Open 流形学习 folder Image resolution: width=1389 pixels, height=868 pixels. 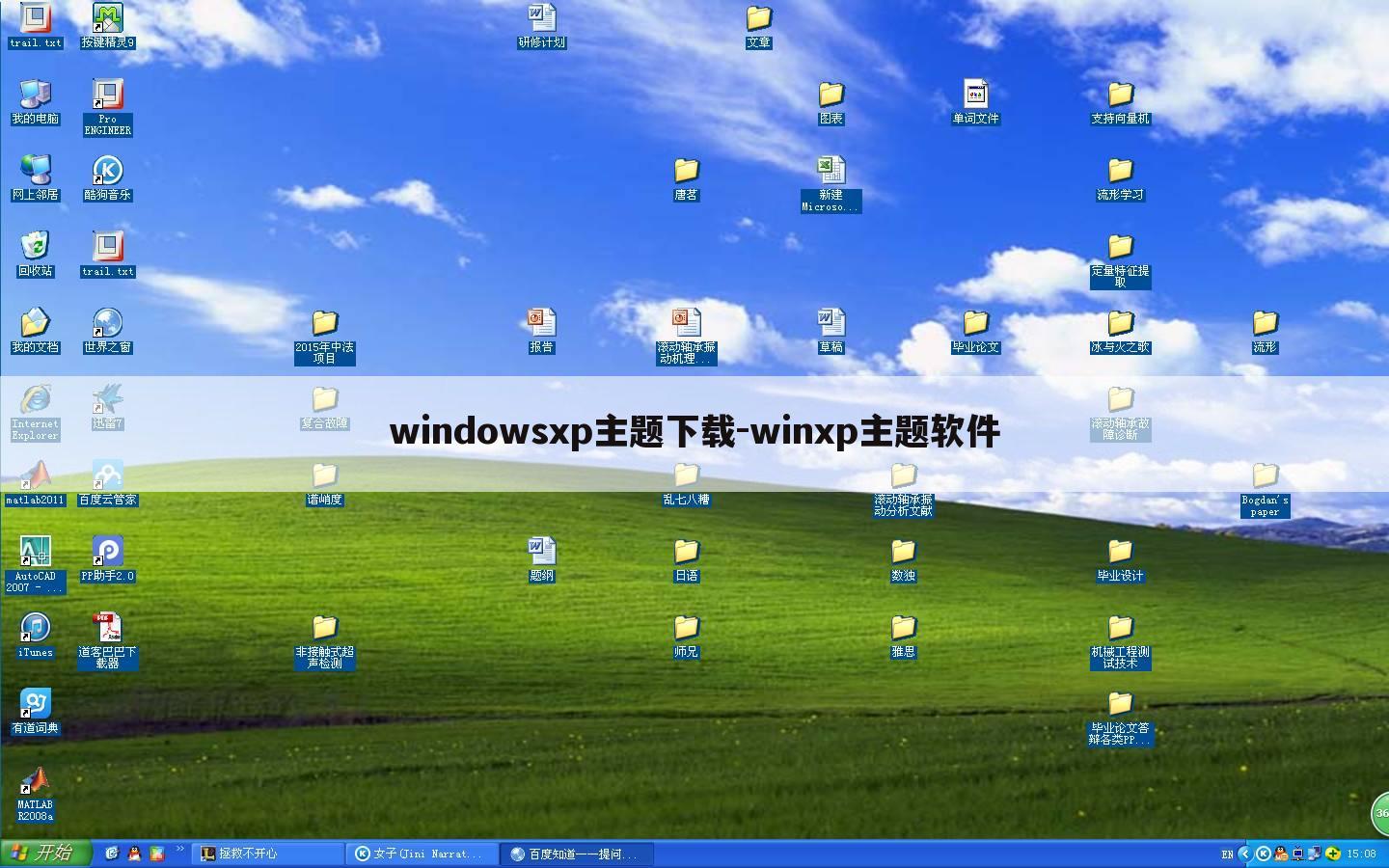click(1120, 178)
